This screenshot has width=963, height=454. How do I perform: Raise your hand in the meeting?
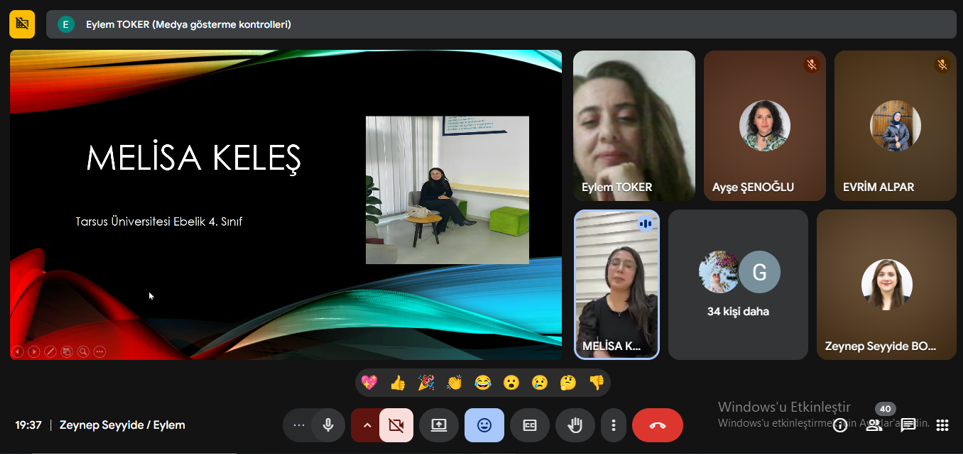click(x=575, y=425)
